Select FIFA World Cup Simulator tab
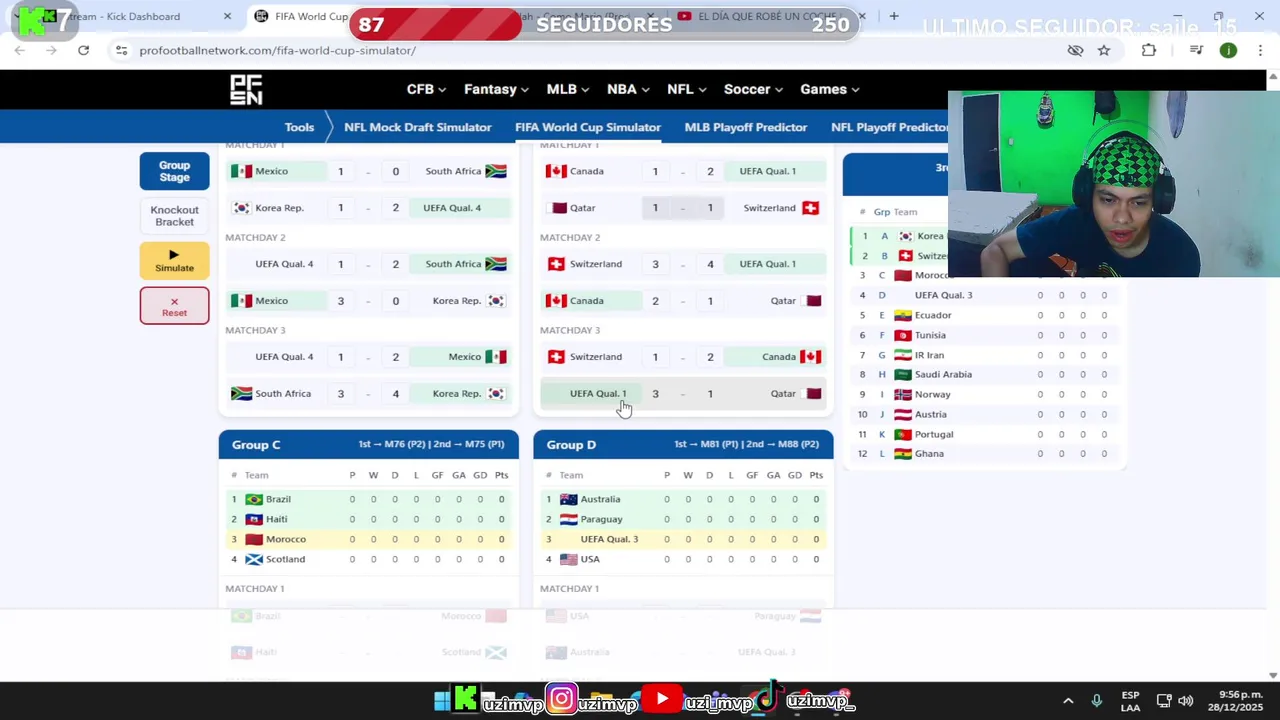Viewport: 1280px width, 720px height. pyautogui.click(x=588, y=127)
